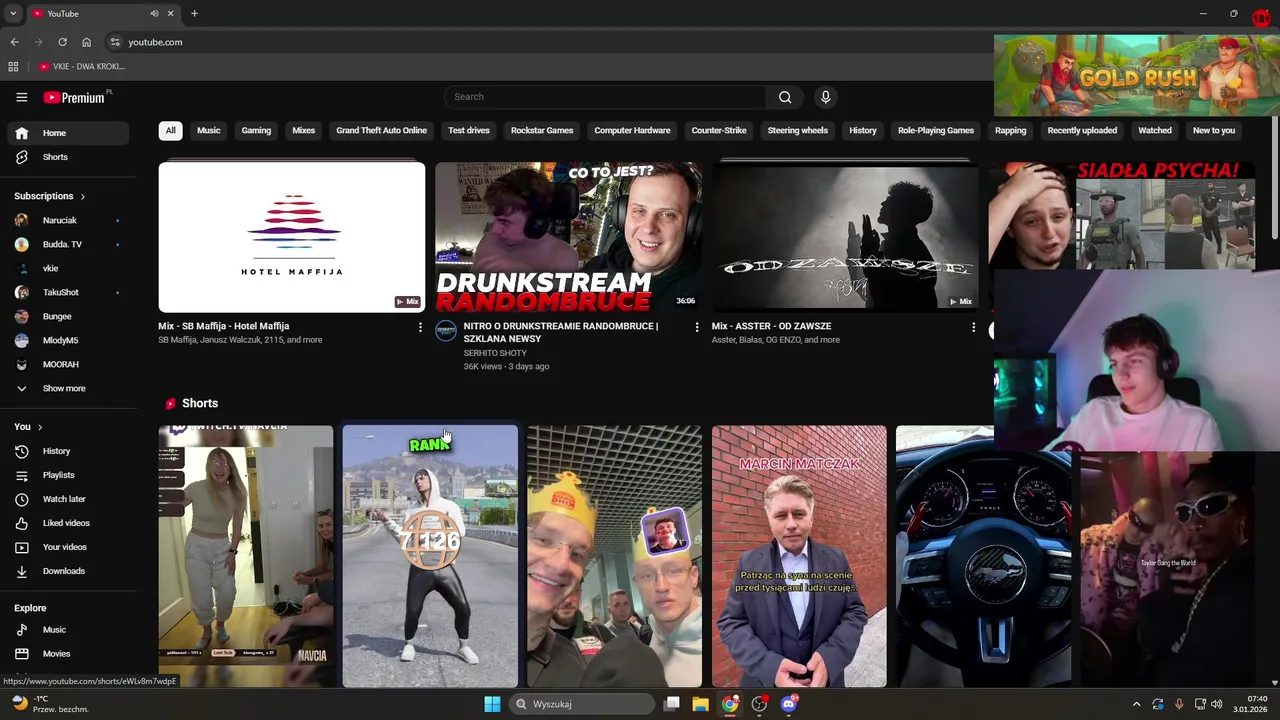This screenshot has width=1280, height=720.
Task: Open Watch later list
Action: [68, 499]
